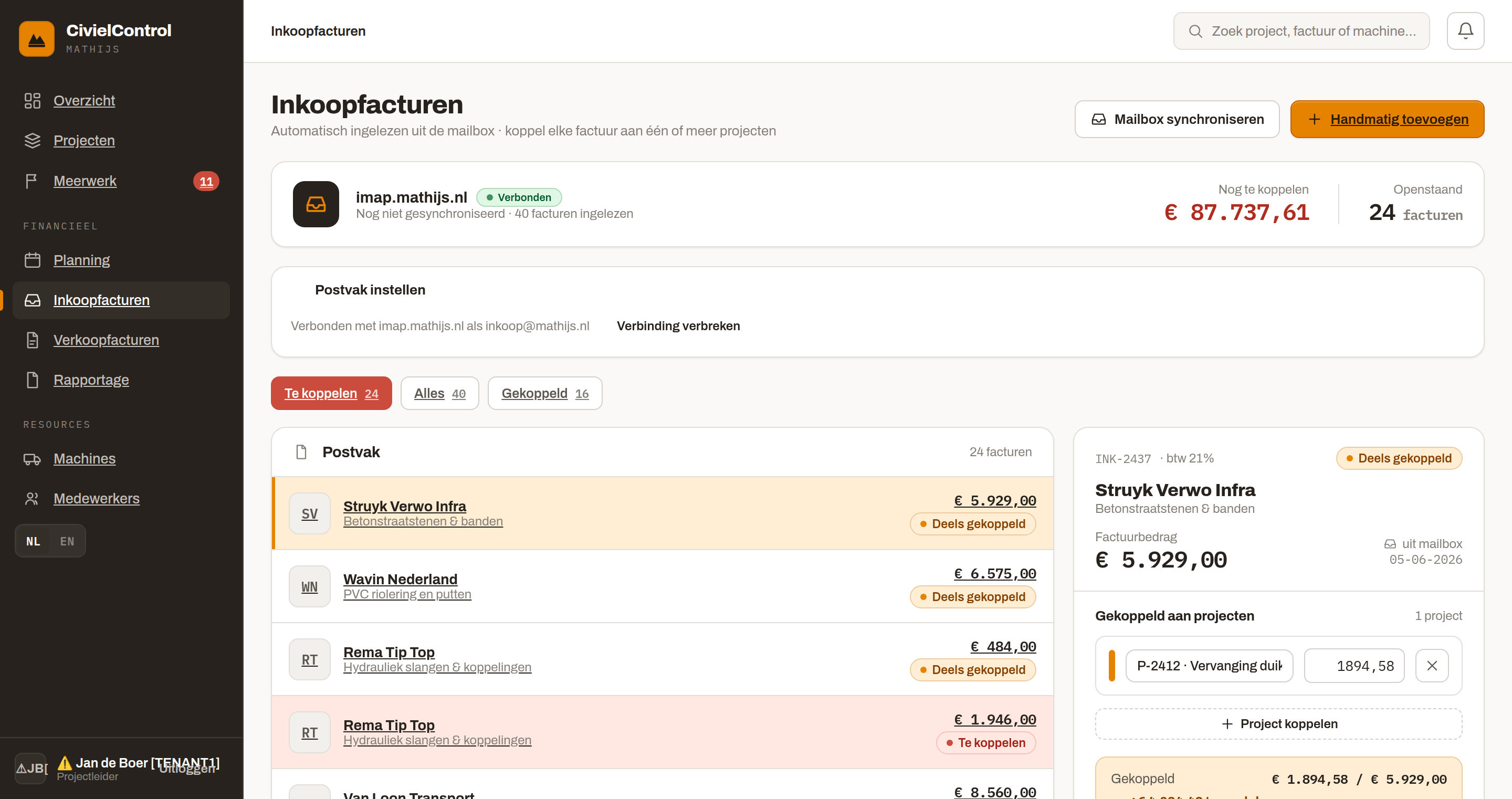Open Machines in the sidebar
This screenshot has height=799, width=1512.
121,458
